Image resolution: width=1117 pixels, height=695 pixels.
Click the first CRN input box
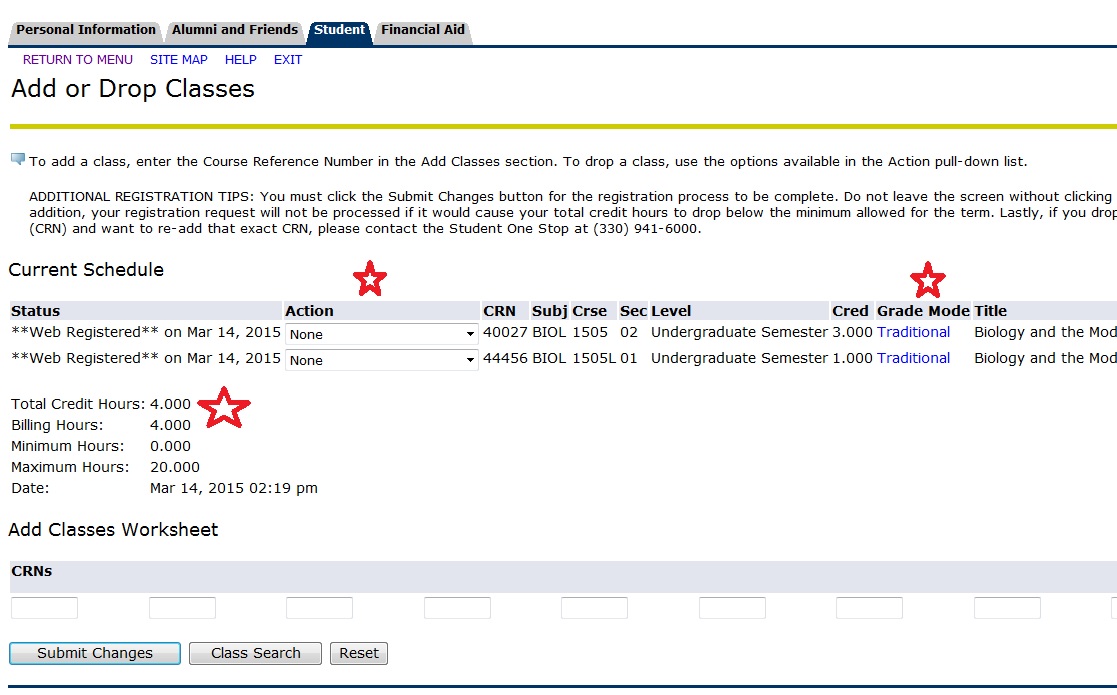(45, 607)
